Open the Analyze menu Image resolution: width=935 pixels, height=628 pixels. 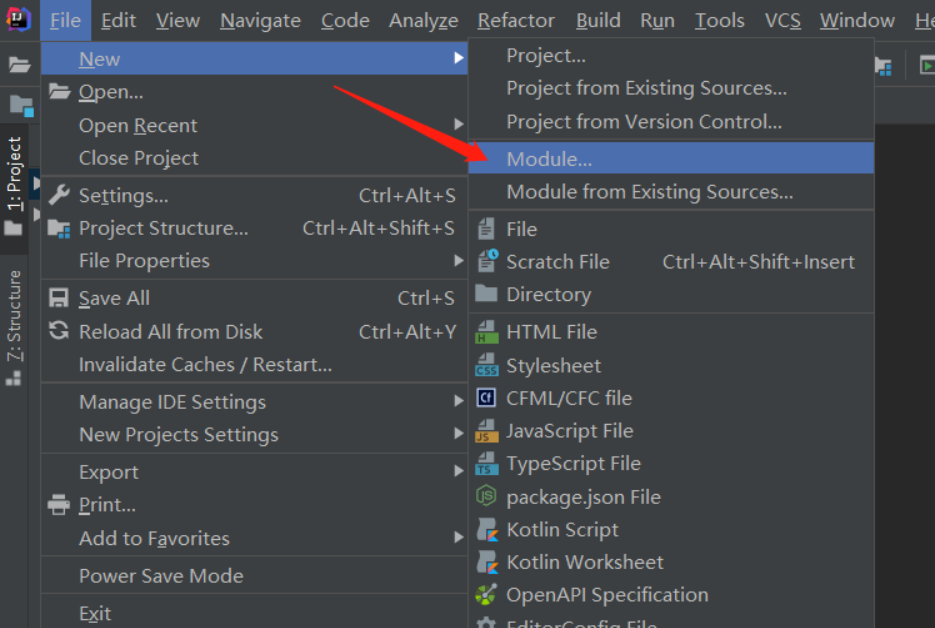pos(423,20)
